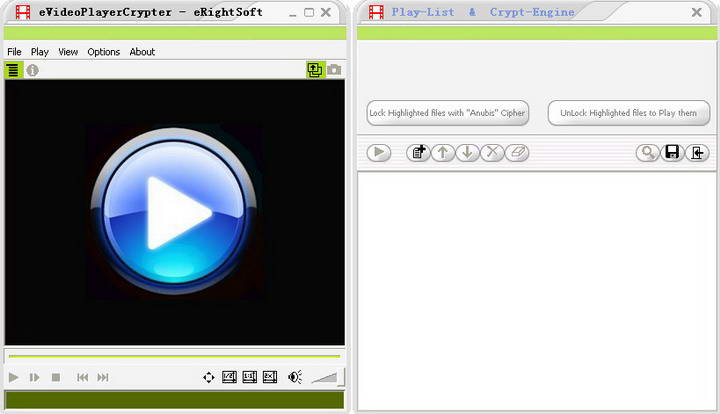The height and width of the screenshot is (414, 720).
Task: Click the film icon in Play-List title bar
Action: (376, 12)
